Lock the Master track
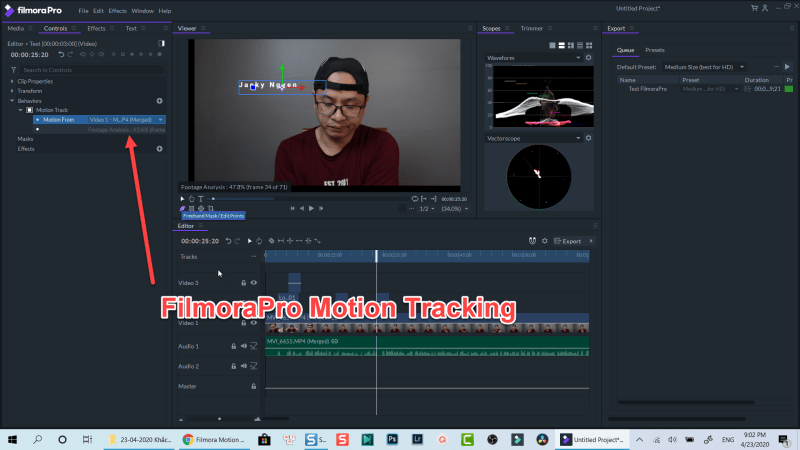The image size is (800, 450). [x=253, y=386]
